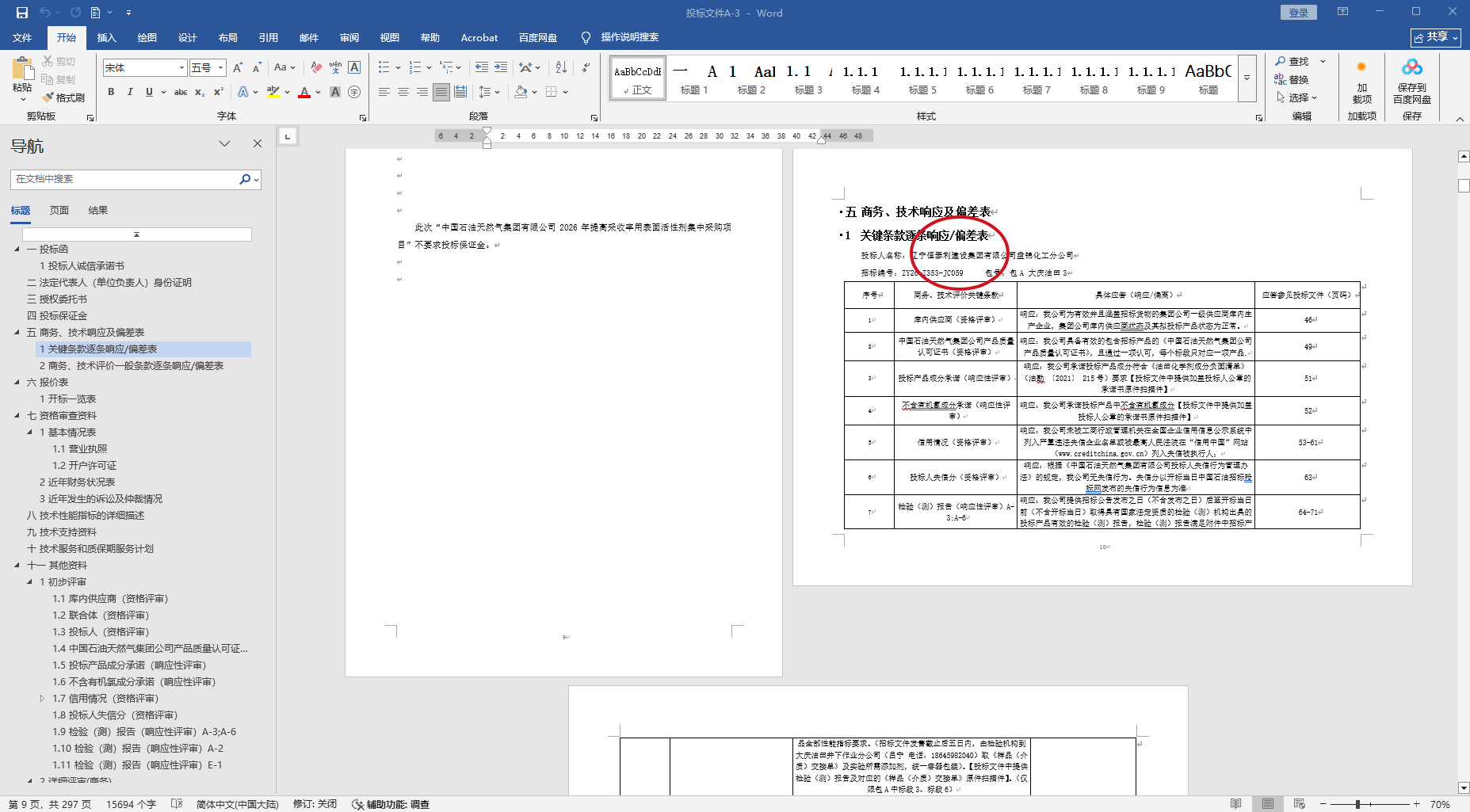Screen dimensions: 1470x812
Task: Apply the 正文 (Normal) style
Action: click(637, 78)
